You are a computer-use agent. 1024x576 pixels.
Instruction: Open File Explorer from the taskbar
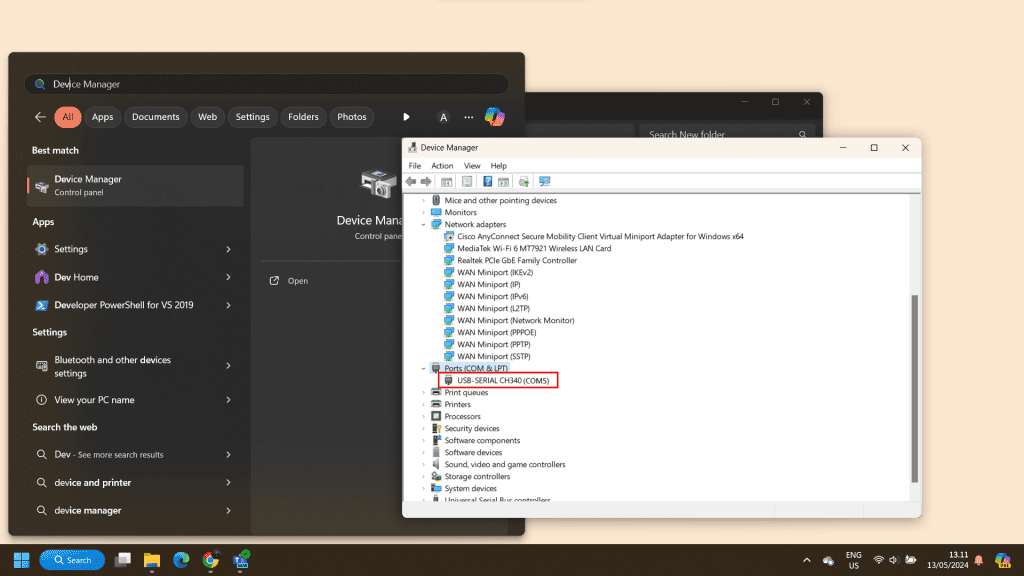click(151, 560)
